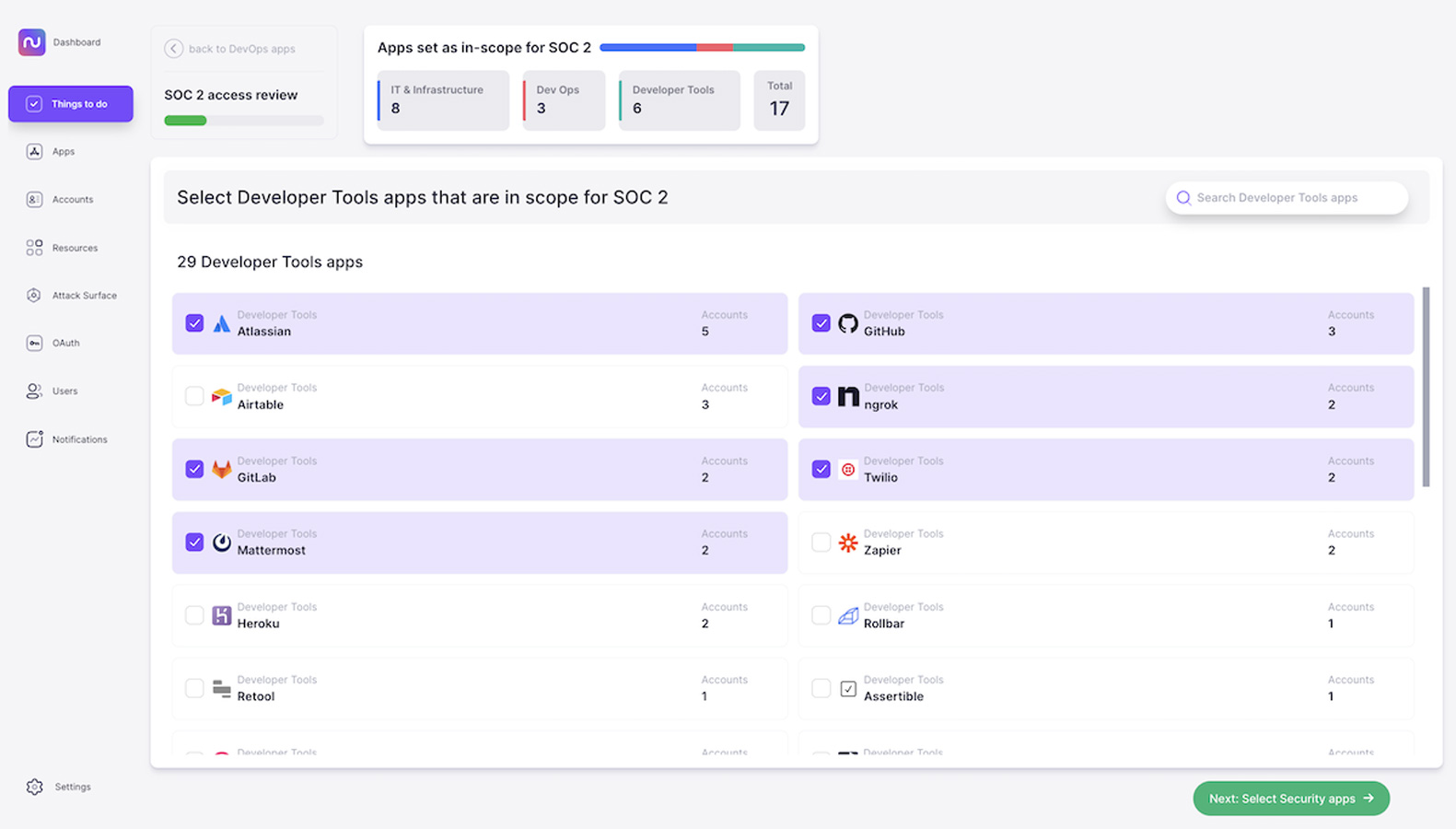Click the apps list vertical scrollbar
The image size is (1456, 829).
tap(1426, 387)
